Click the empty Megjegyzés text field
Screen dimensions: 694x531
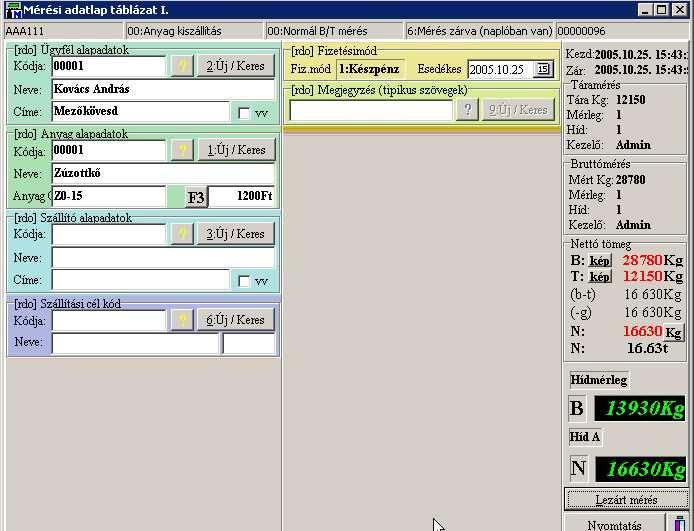371,110
